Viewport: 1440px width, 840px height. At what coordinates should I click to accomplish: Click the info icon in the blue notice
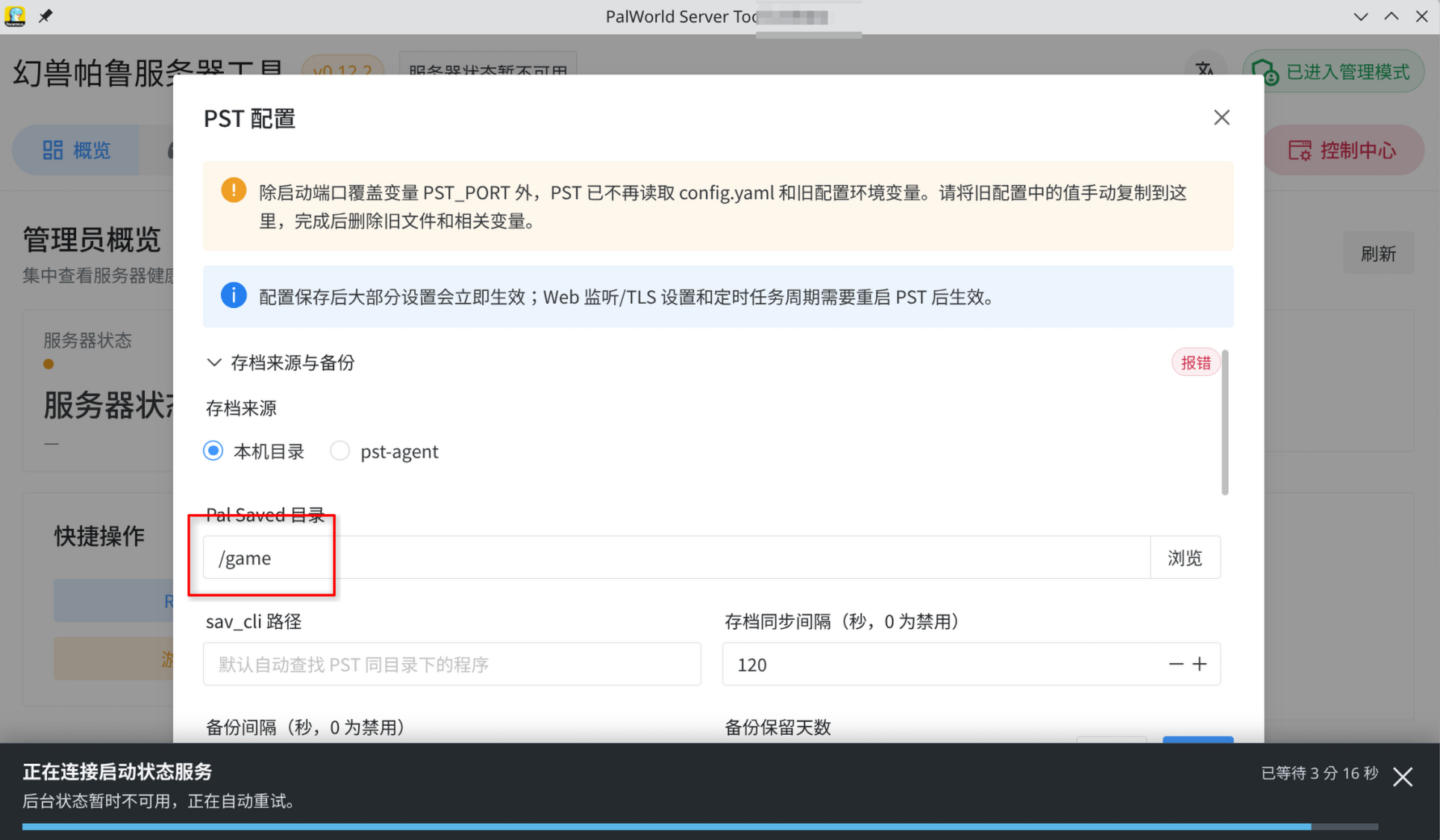click(234, 295)
